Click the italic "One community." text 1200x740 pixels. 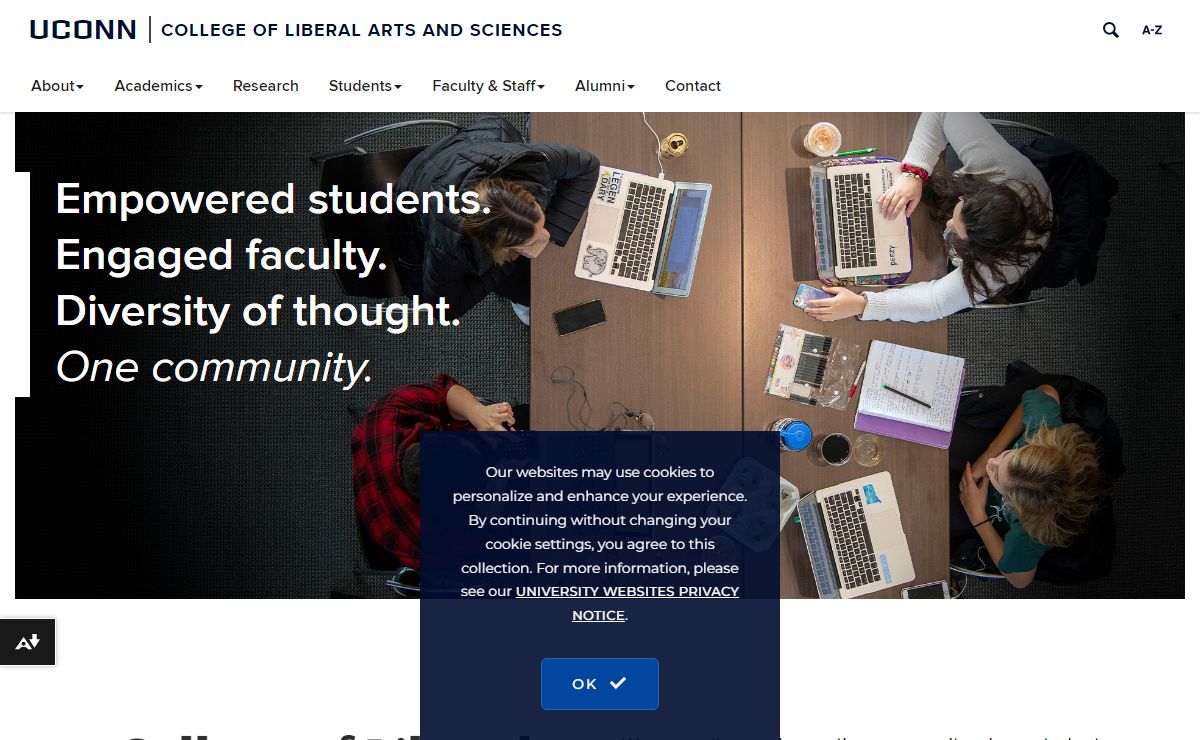click(x=214, y=367)
